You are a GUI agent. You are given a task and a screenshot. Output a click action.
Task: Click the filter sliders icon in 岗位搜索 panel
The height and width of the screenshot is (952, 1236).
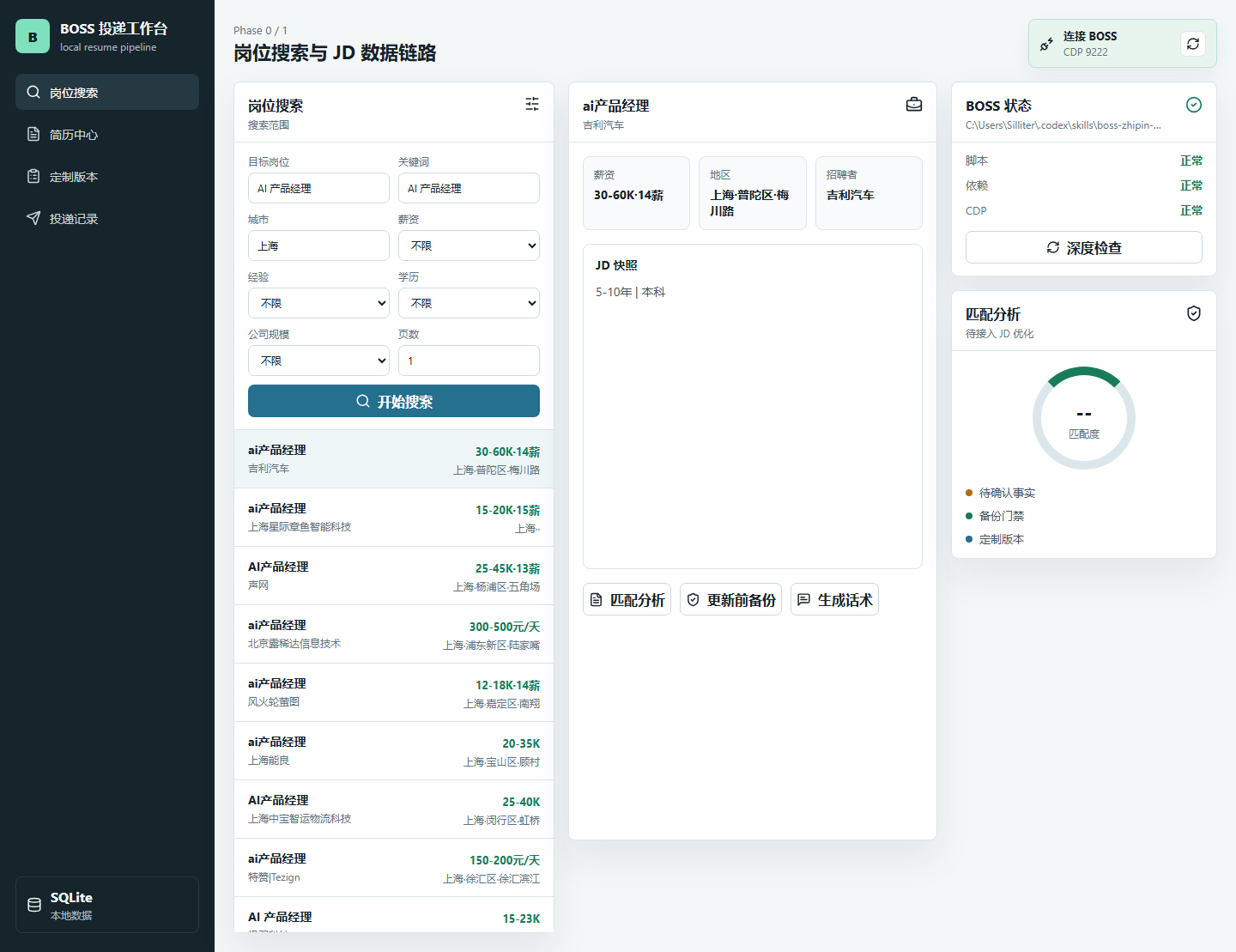[532, 104]
